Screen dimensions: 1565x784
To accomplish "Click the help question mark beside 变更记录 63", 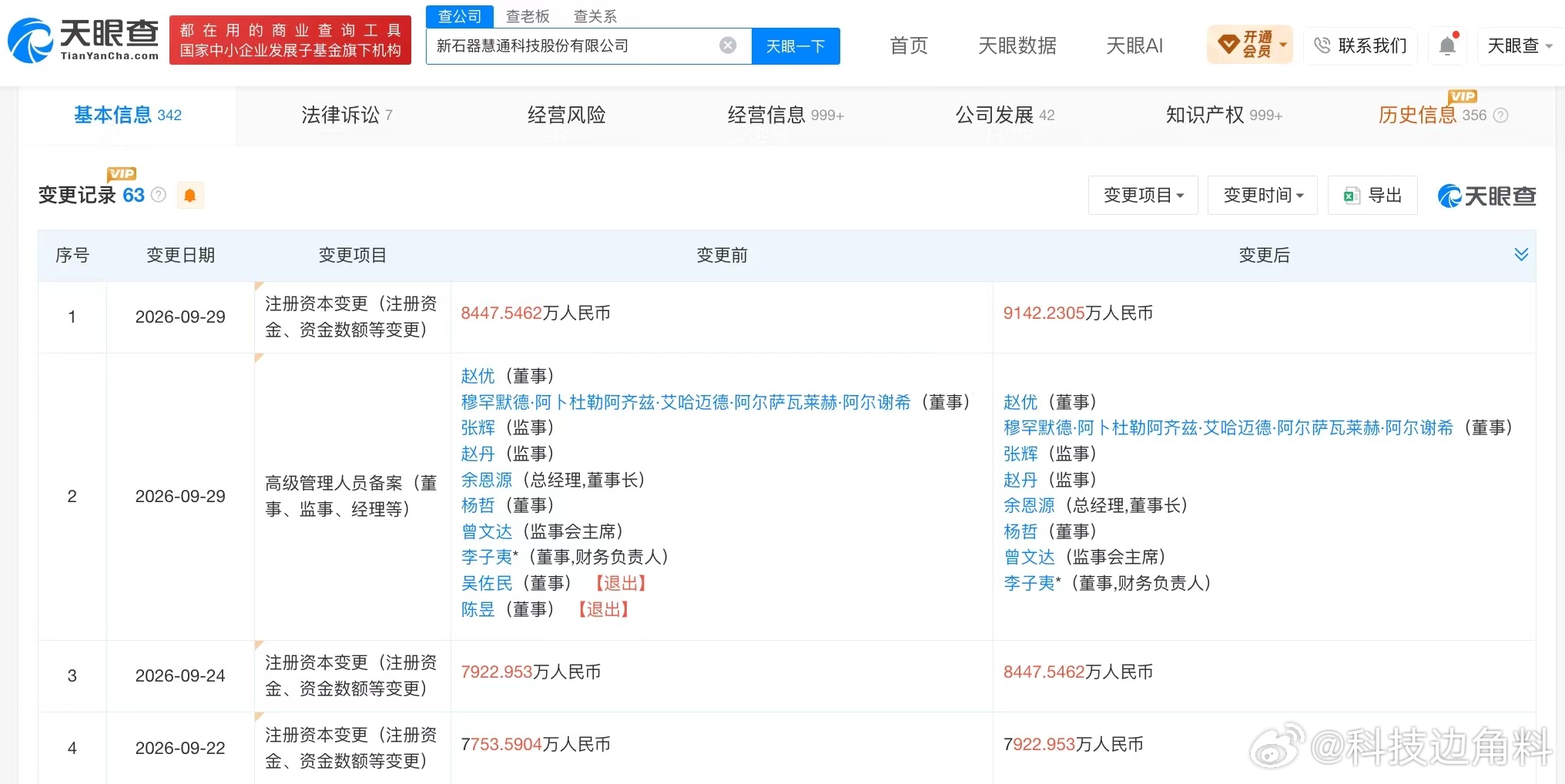I will point(159,195).
